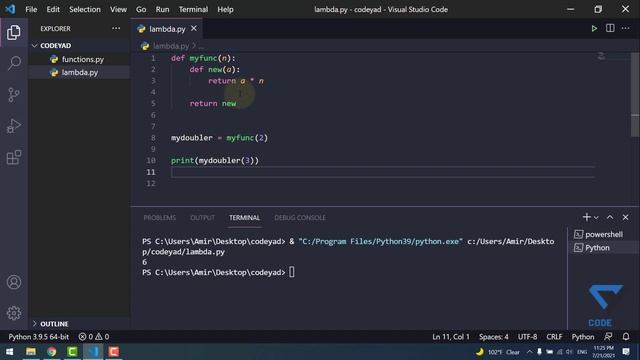Open notifications bell in status bar

(x=626, y=336)
